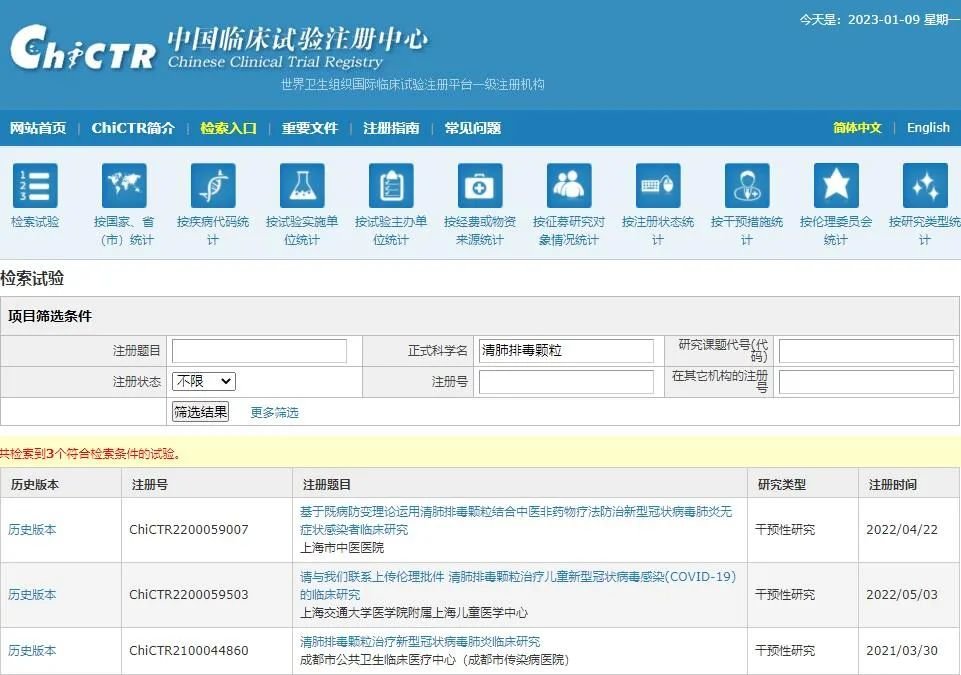Image resolution: width=961 pixels, height=675 pixels.
Task: Go to 注册指南 in navigation bar
Action: (391, 128)
